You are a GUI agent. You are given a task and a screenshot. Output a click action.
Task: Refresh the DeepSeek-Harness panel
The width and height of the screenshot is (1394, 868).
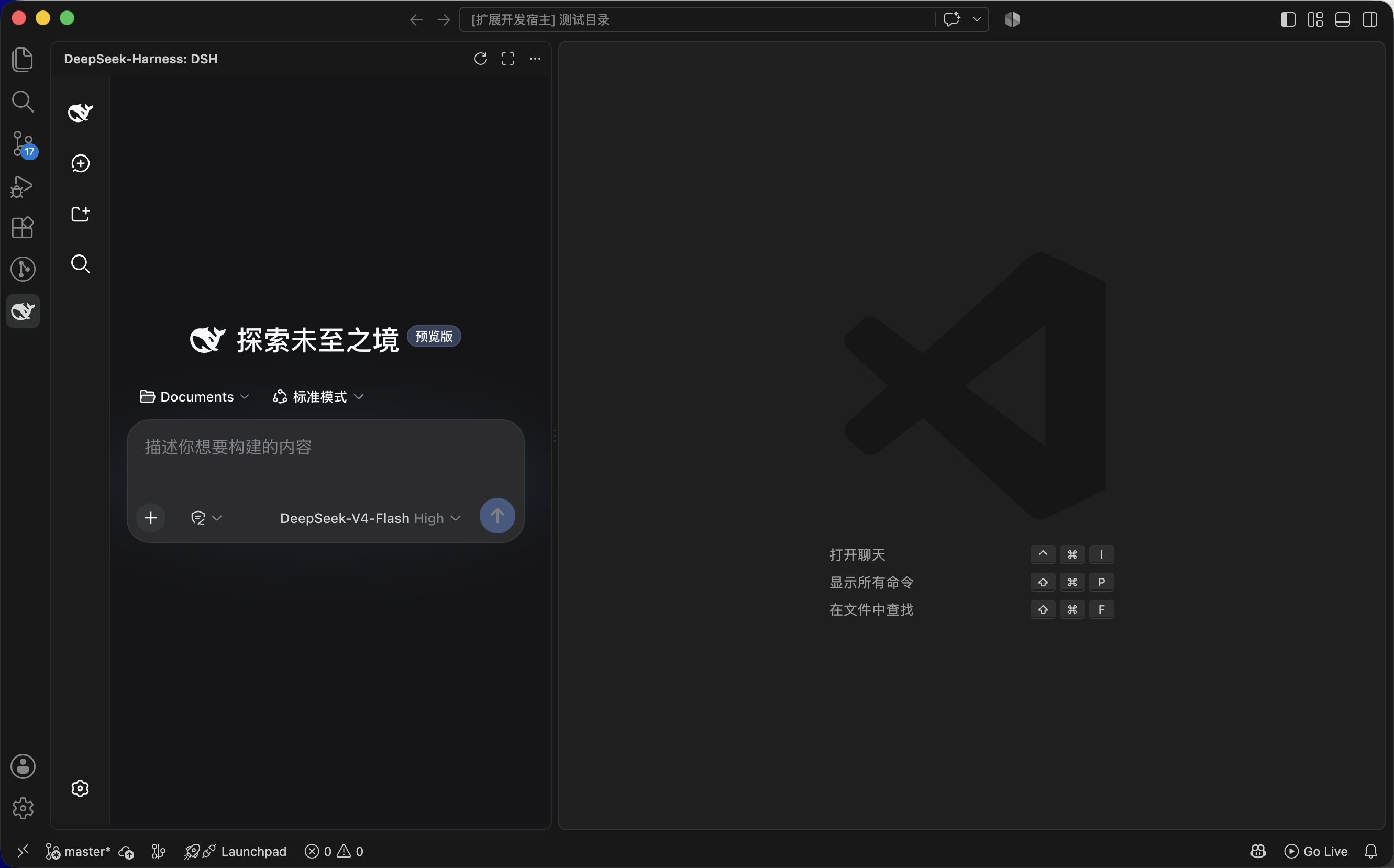tap(481, 59)
